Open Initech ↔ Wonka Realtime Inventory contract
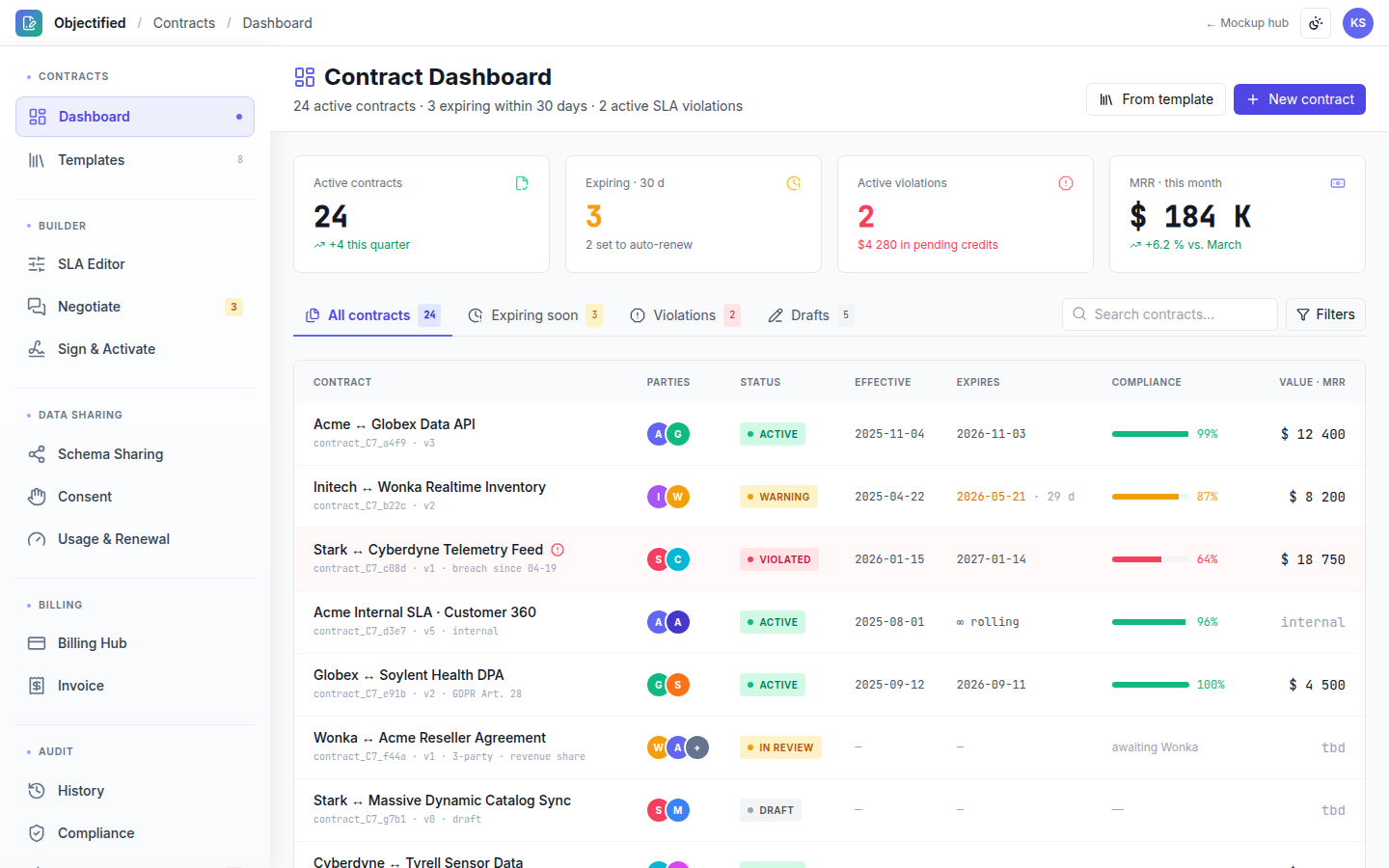This screenshot has height=868, width=1389. coord(429,487)
